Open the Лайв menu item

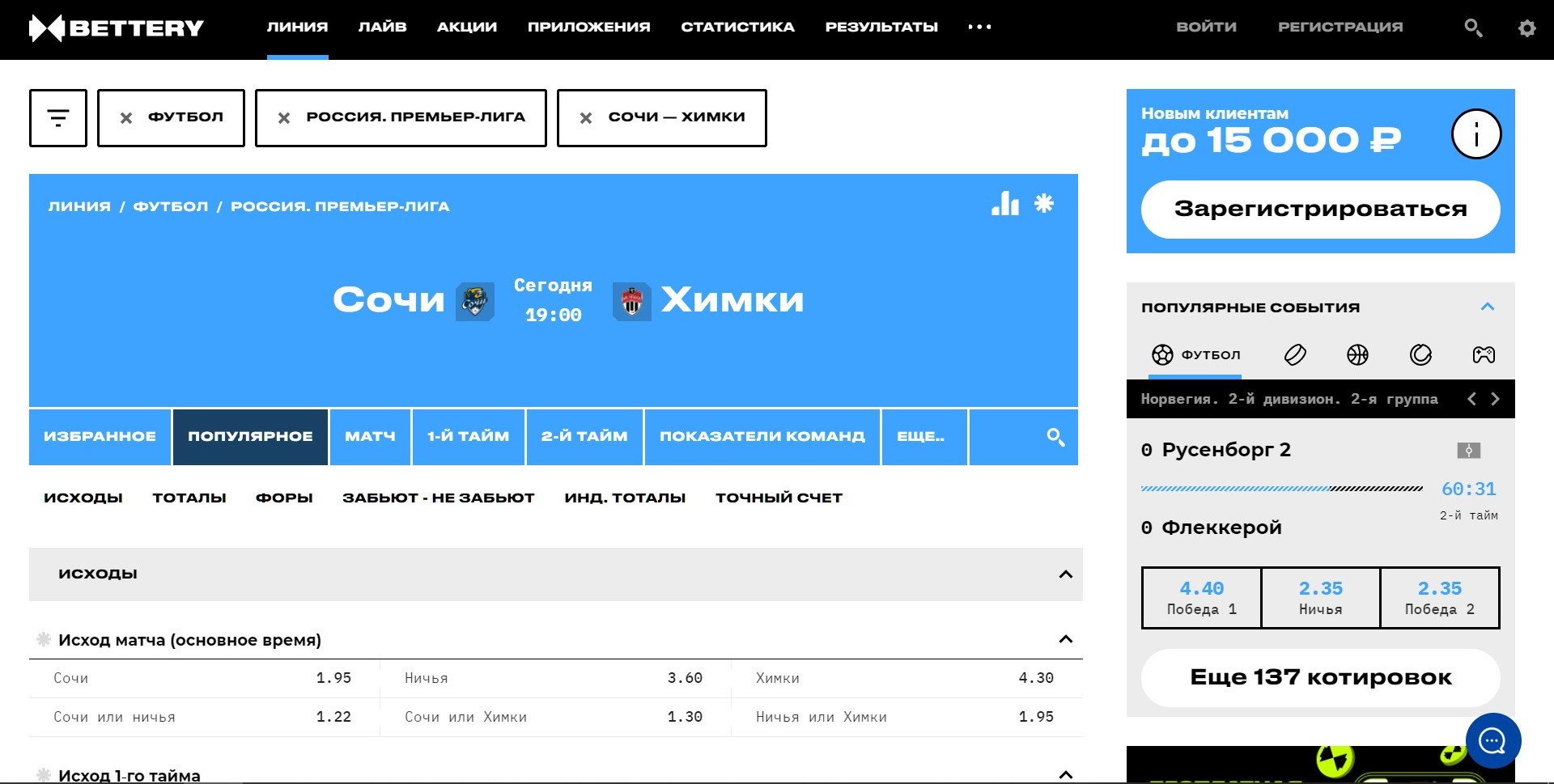[382, 27]
